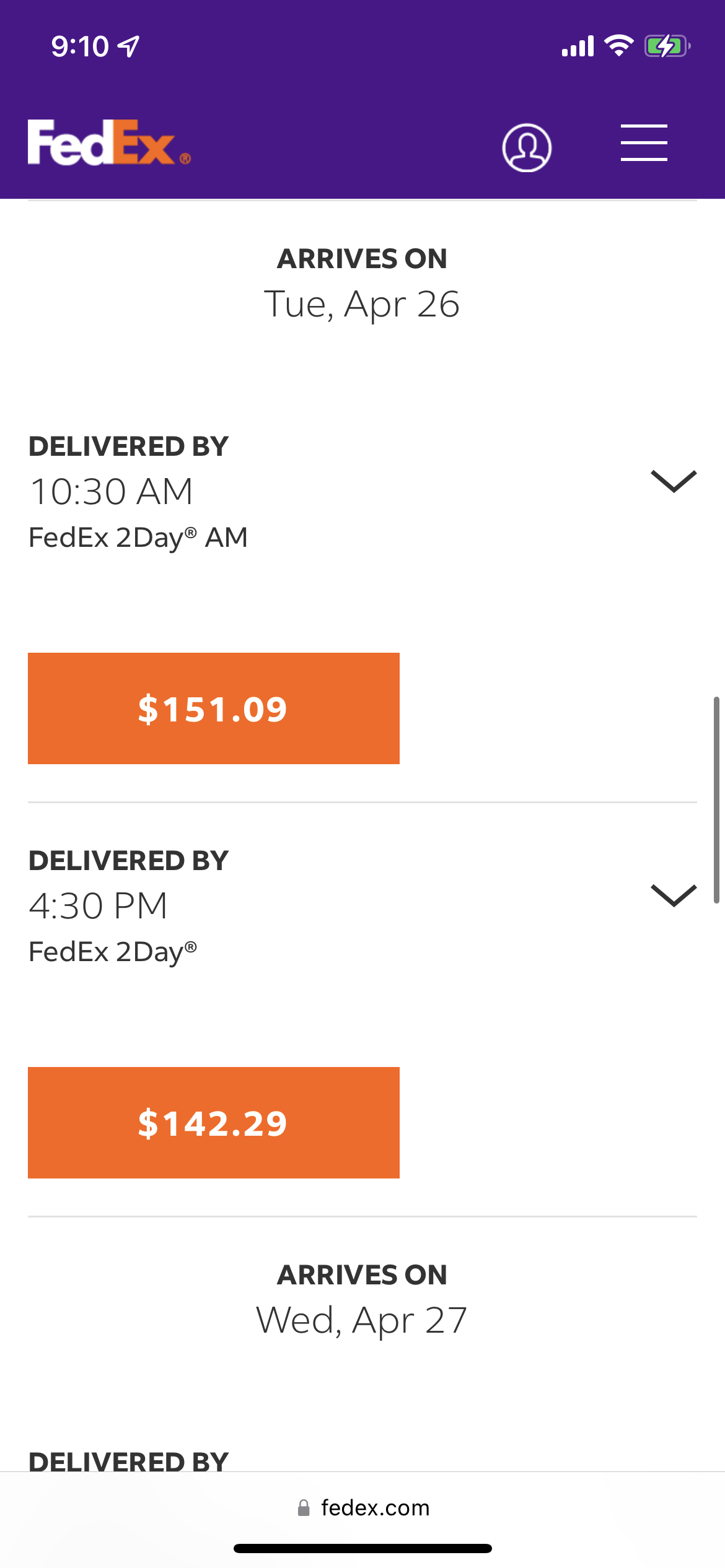Expand FedEx 2Day AM delivery details

point(673,481)
